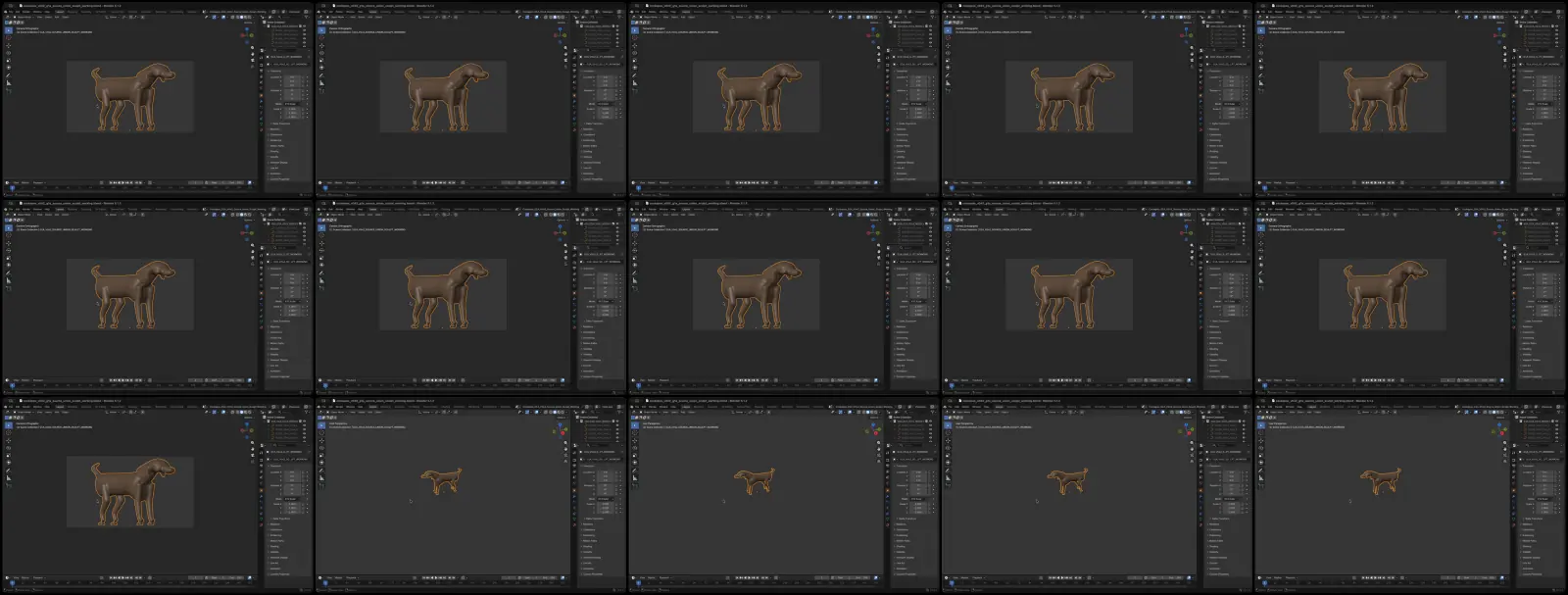Select the Move tool in the first frame

[9, 45]
